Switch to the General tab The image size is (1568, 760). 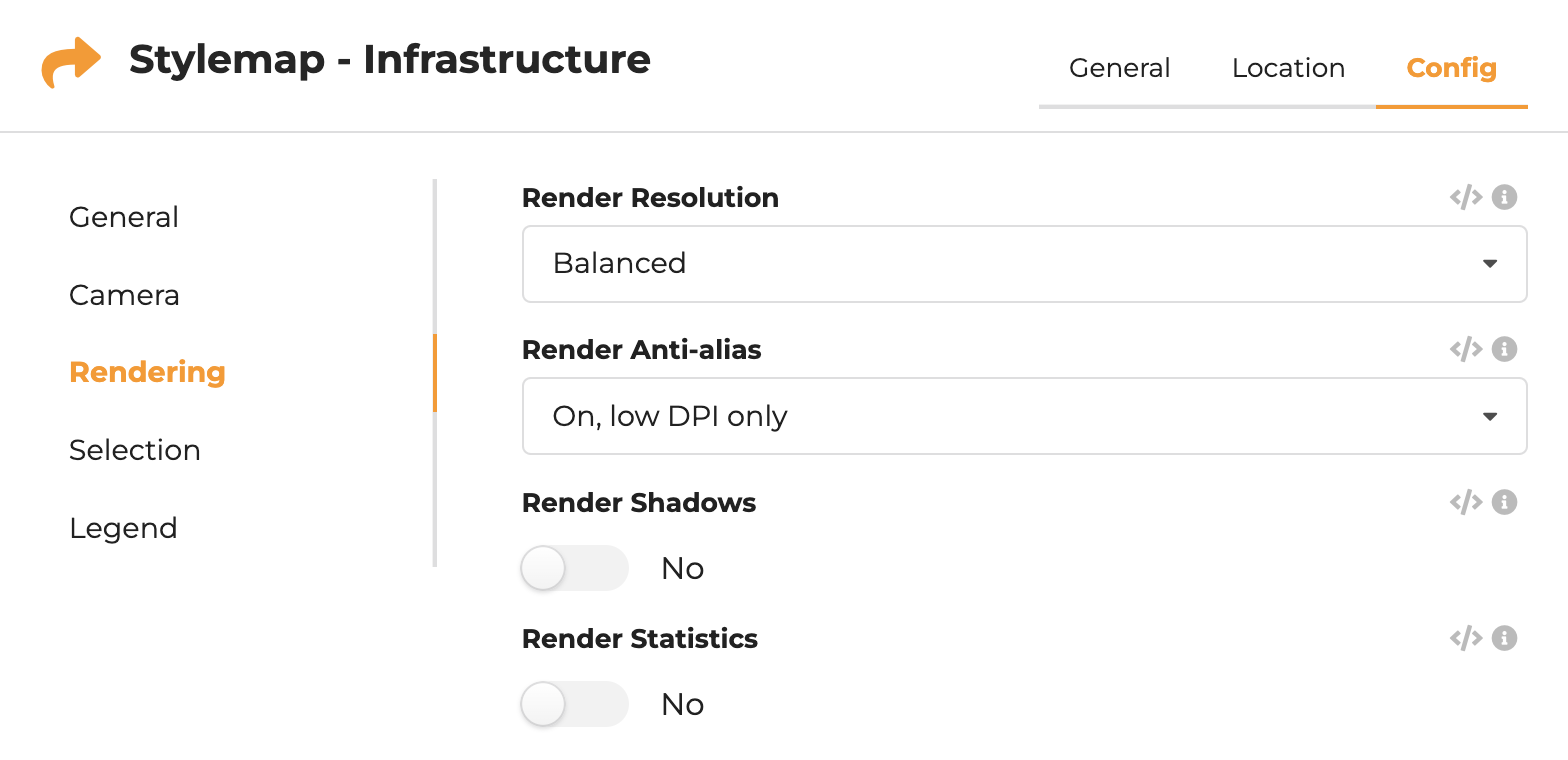point(1119,68)
